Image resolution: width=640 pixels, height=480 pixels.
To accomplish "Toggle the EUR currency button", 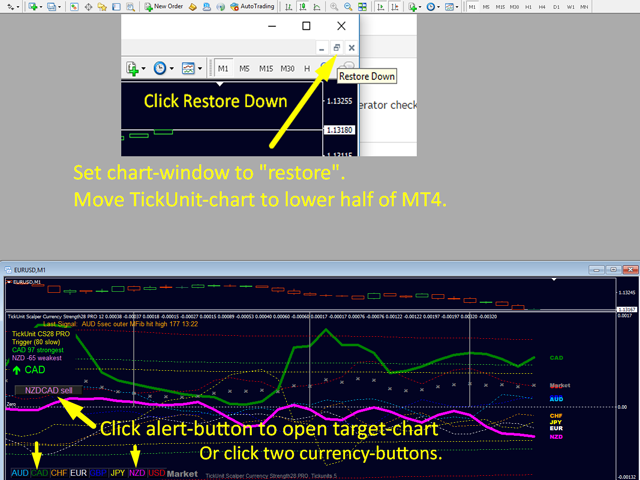I will (78, 473).
